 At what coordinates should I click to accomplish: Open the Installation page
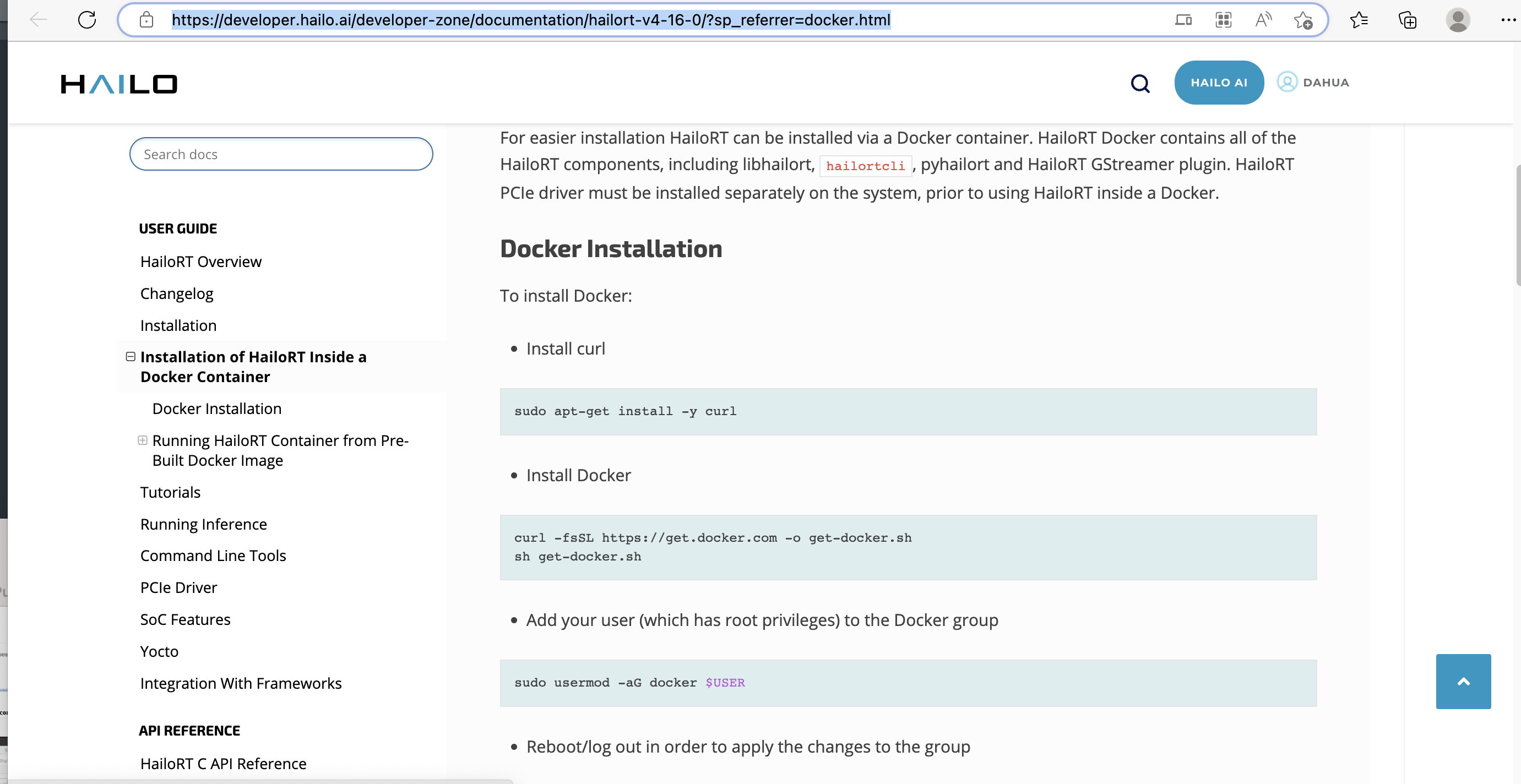[178, 325]
